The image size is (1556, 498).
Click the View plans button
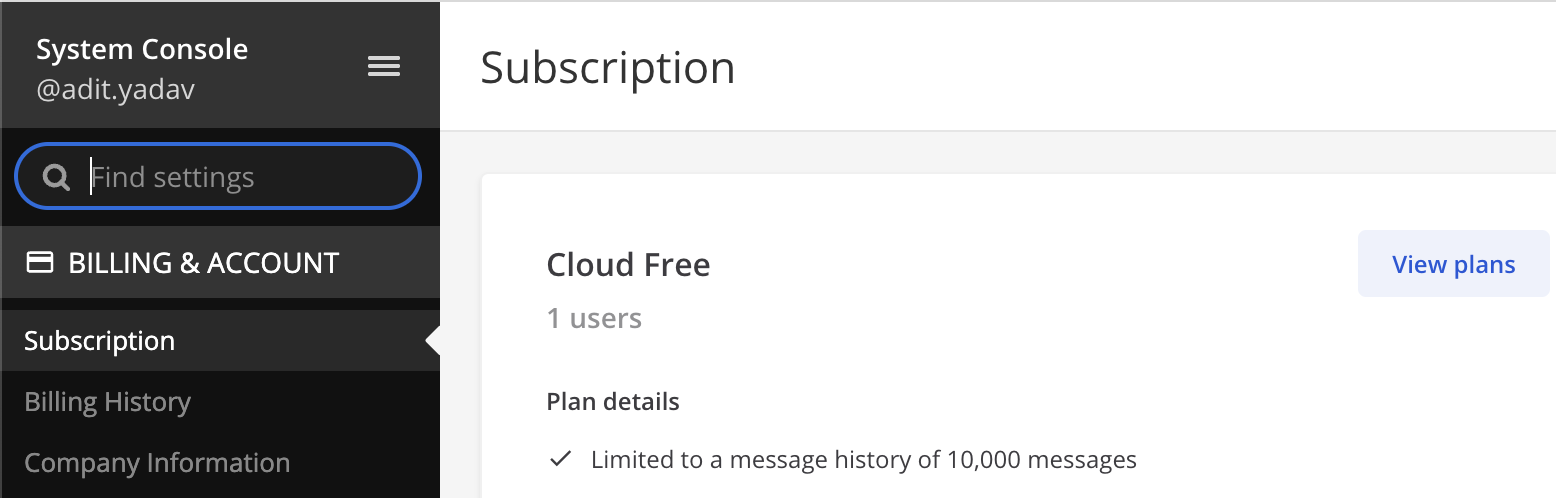1453,264
